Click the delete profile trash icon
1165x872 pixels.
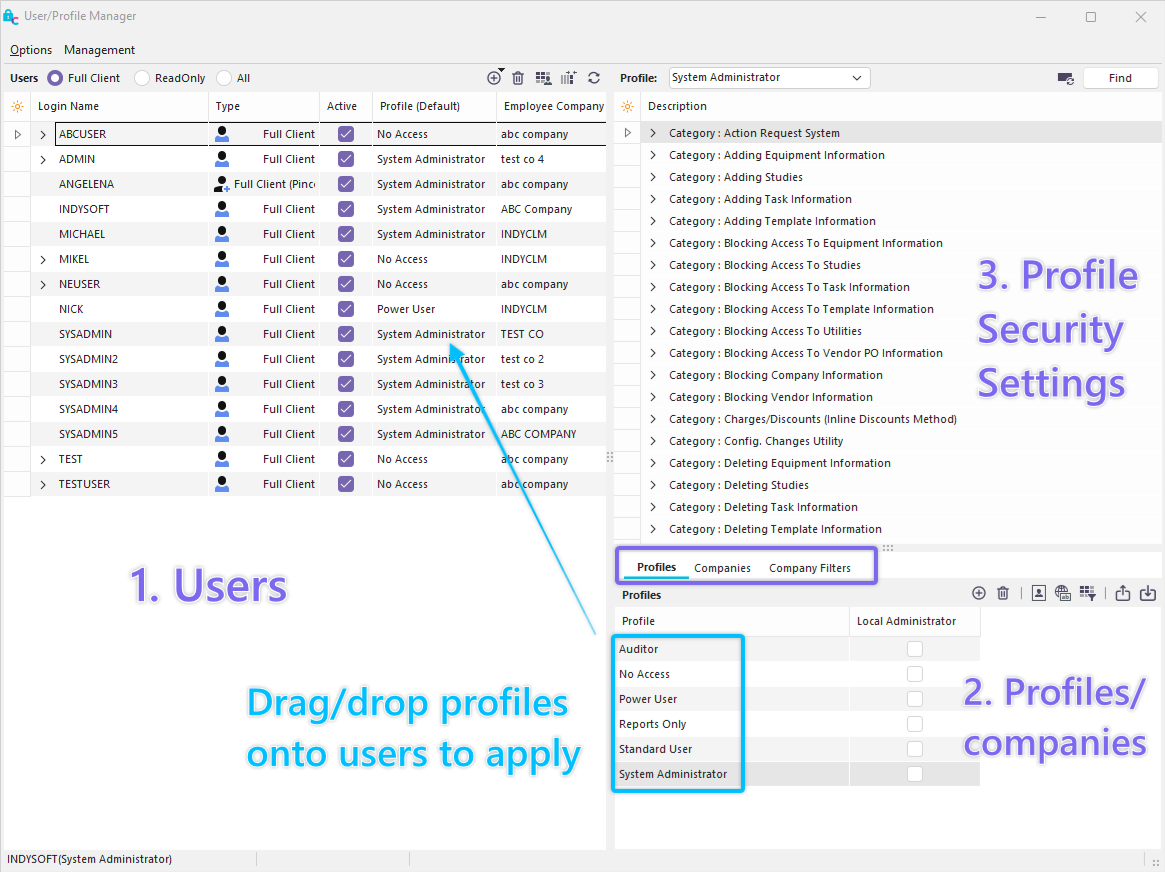coord(1003,593)
